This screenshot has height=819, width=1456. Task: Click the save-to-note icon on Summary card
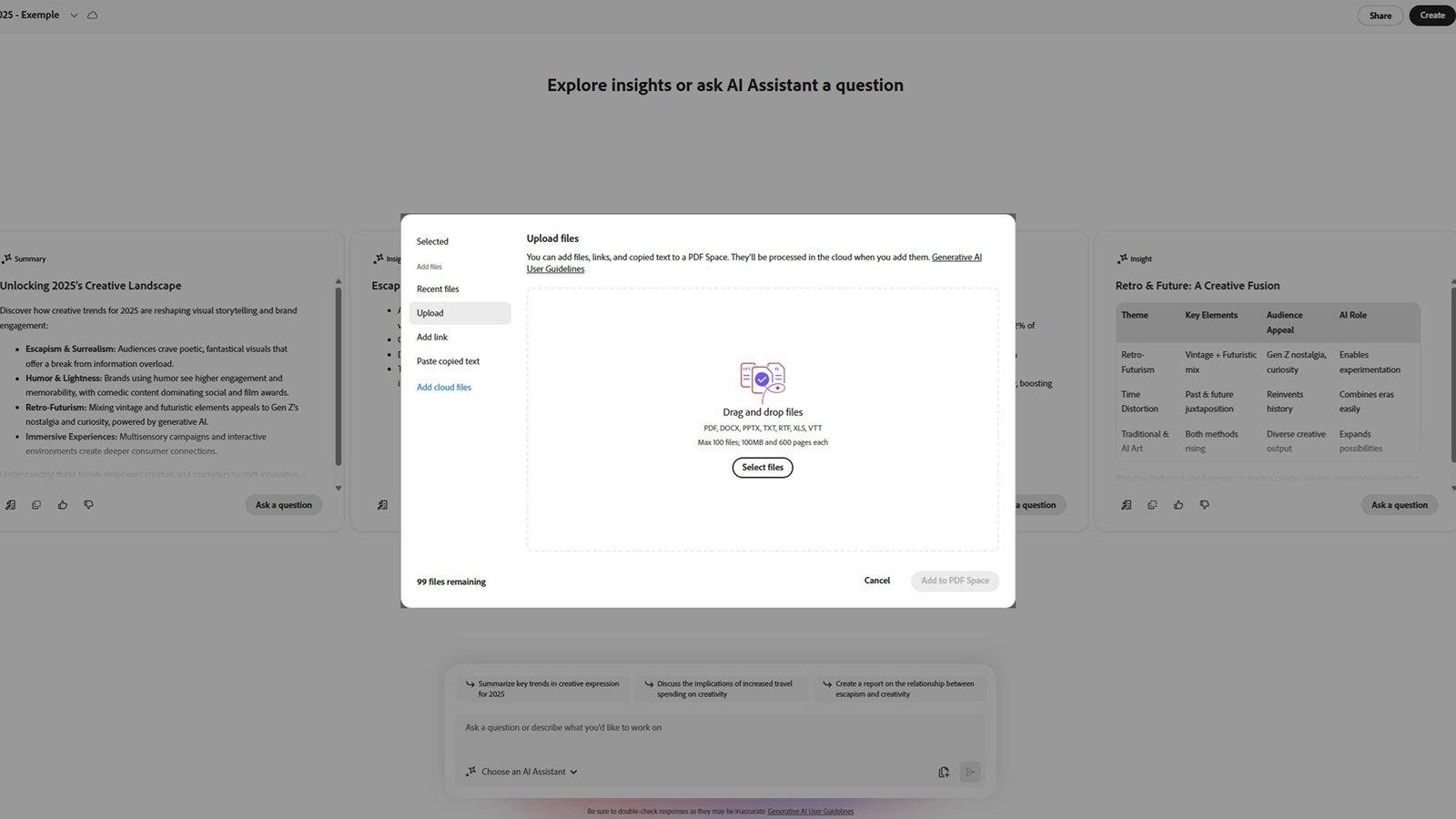pyautogui.click(x=10, y=505)
